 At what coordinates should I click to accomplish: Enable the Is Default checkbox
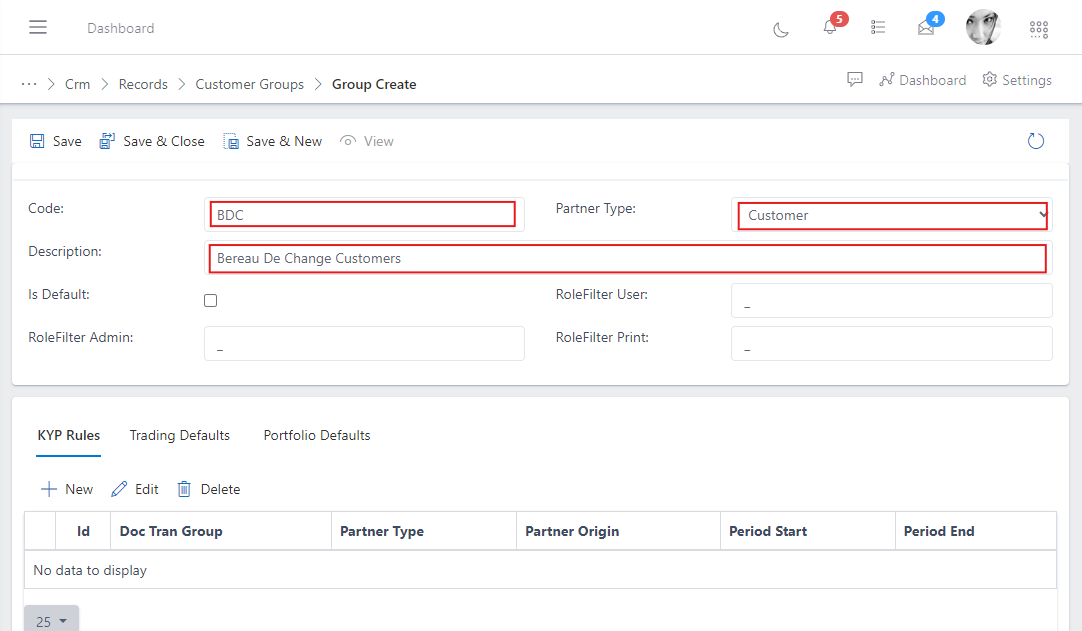coord(210,299)
